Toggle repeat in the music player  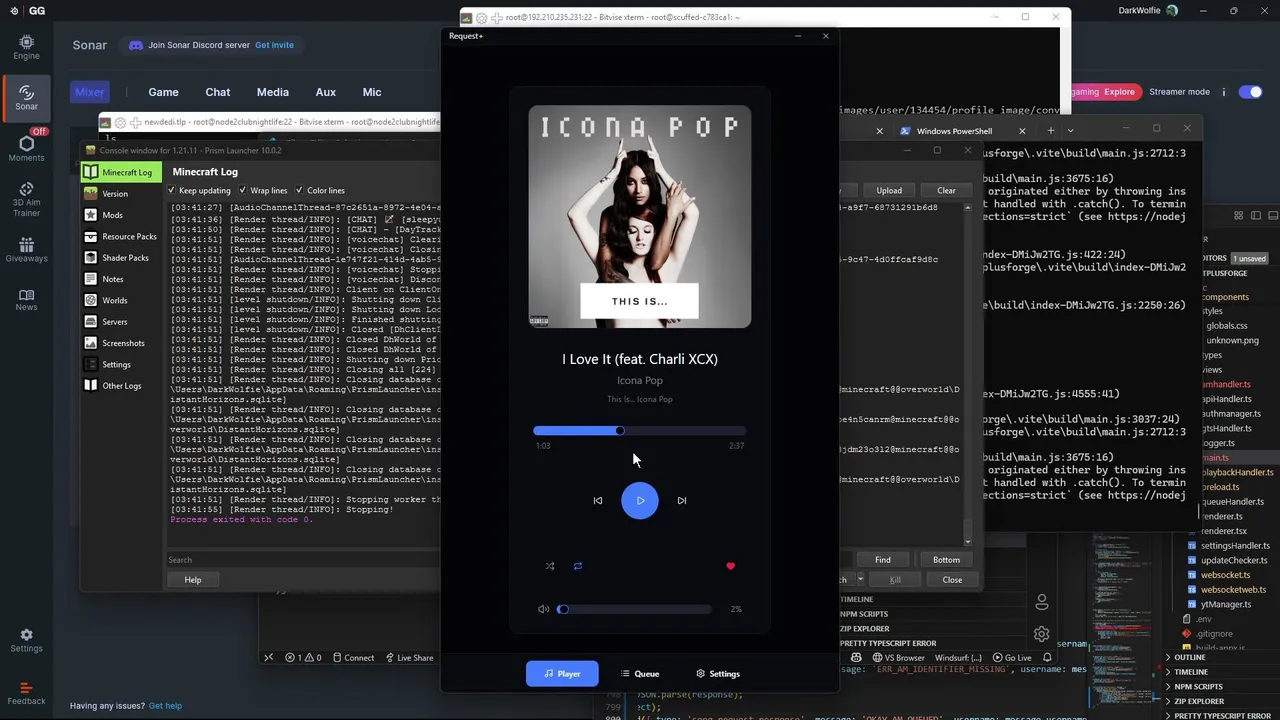578,566
